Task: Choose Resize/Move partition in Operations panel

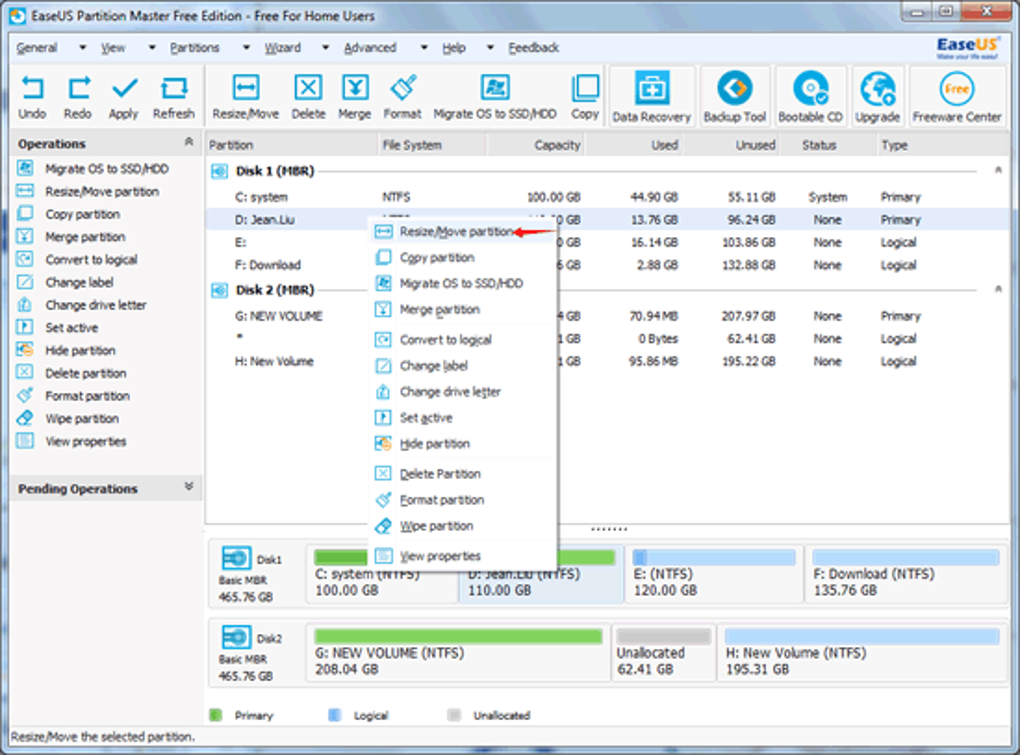Action: coord(88,192)
